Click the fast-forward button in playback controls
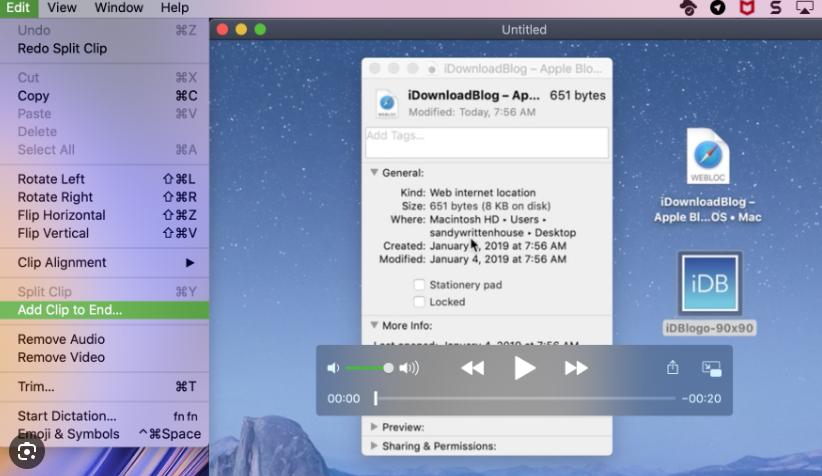 pyautogui.click(x=576, y=368)
